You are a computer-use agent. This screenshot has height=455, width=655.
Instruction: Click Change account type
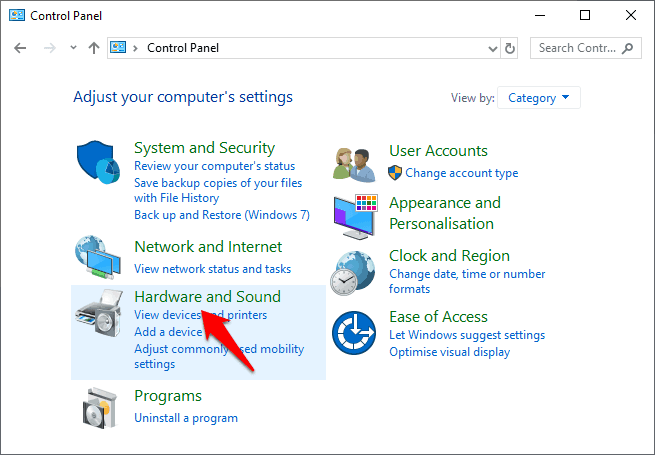(462, 173)
